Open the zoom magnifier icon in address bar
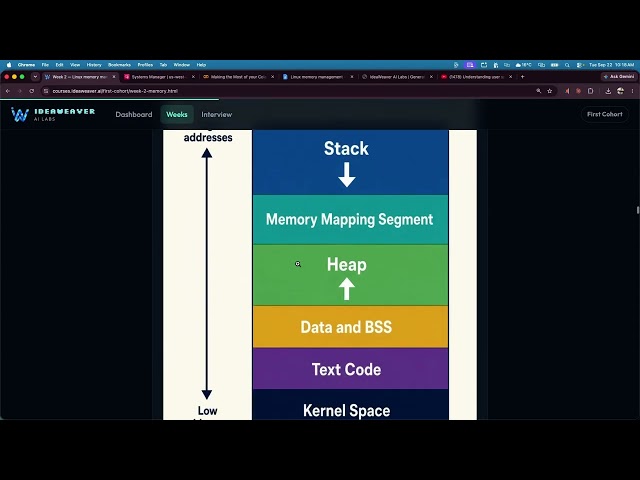This screenshot has width=640, height=480. [x=538, y=91]
